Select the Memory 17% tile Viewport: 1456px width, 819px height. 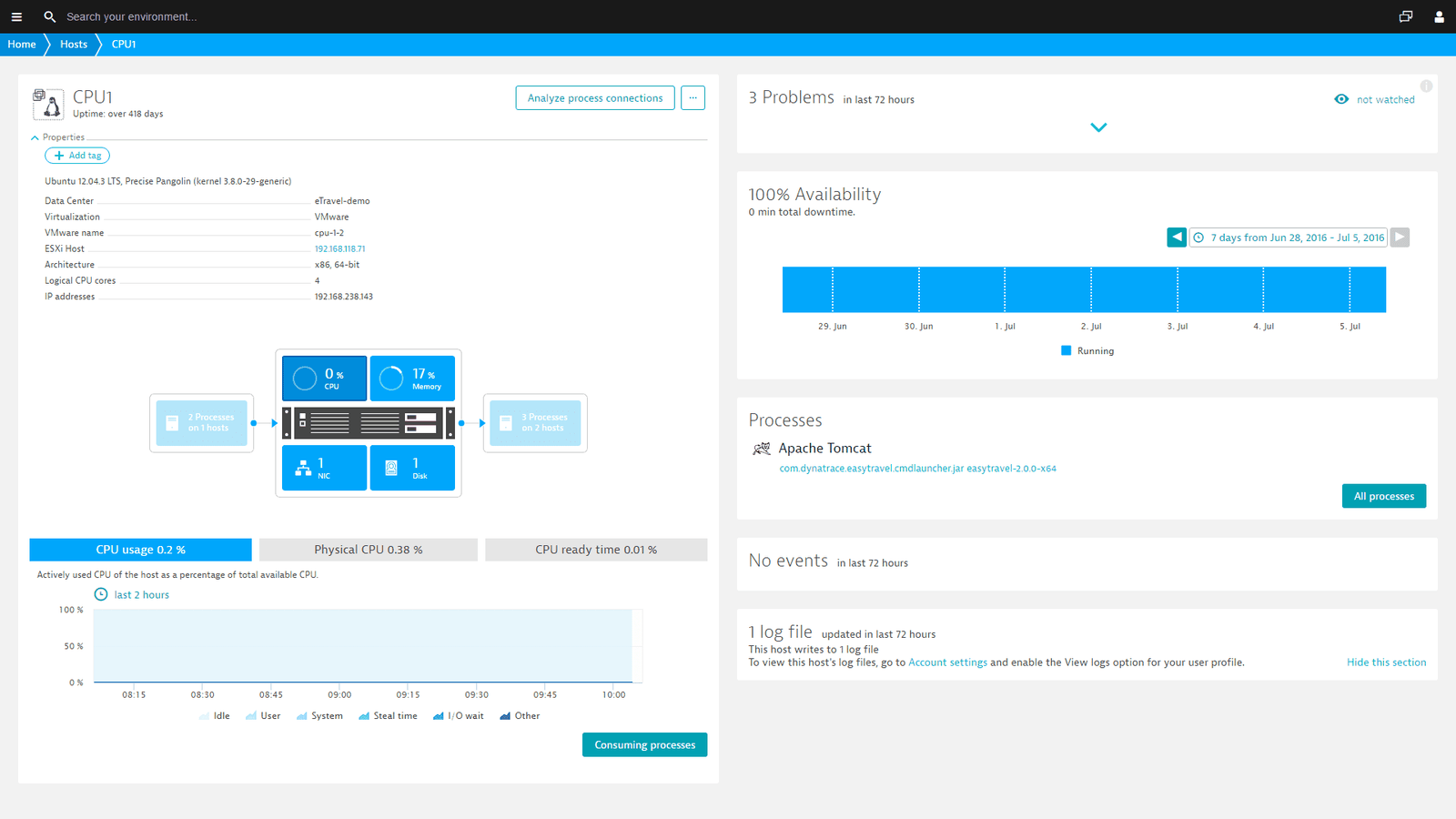tap(412, 379)
